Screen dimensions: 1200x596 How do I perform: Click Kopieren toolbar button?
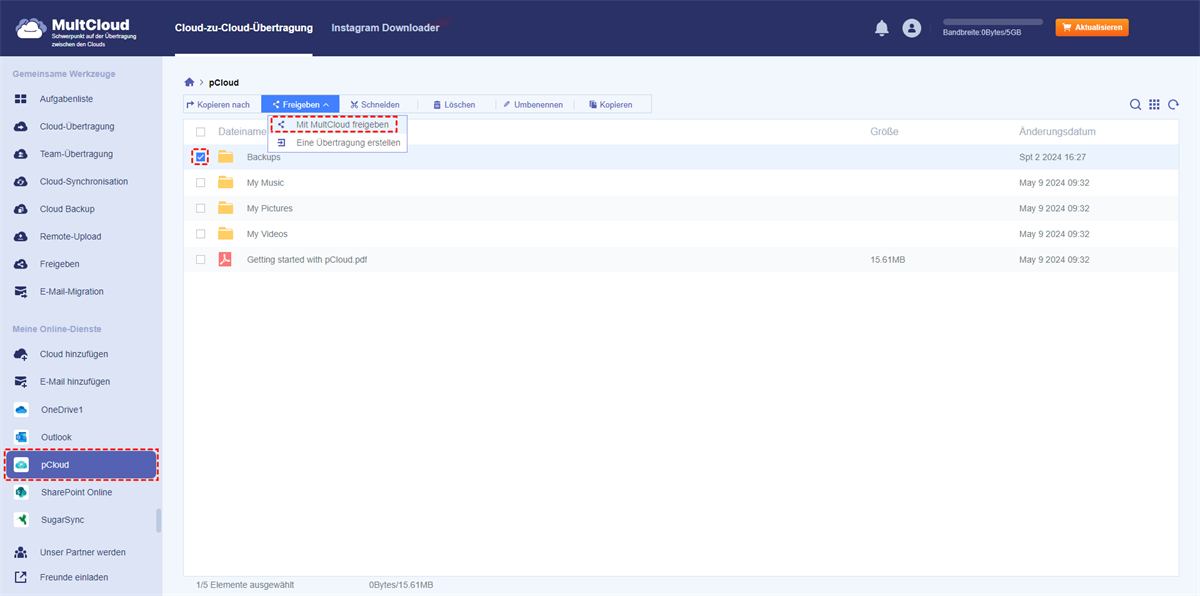pyautogui.click(x=610, y=104)
